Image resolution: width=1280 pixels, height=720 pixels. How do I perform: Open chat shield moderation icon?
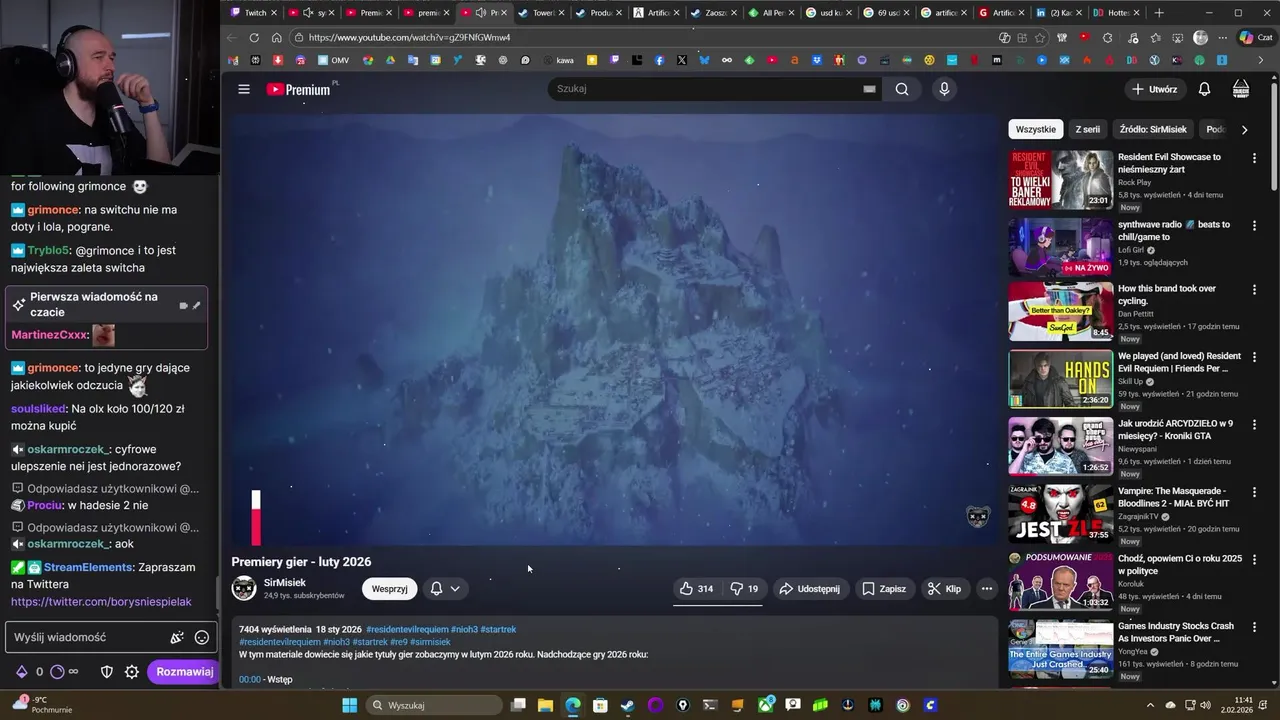[107, 672]
